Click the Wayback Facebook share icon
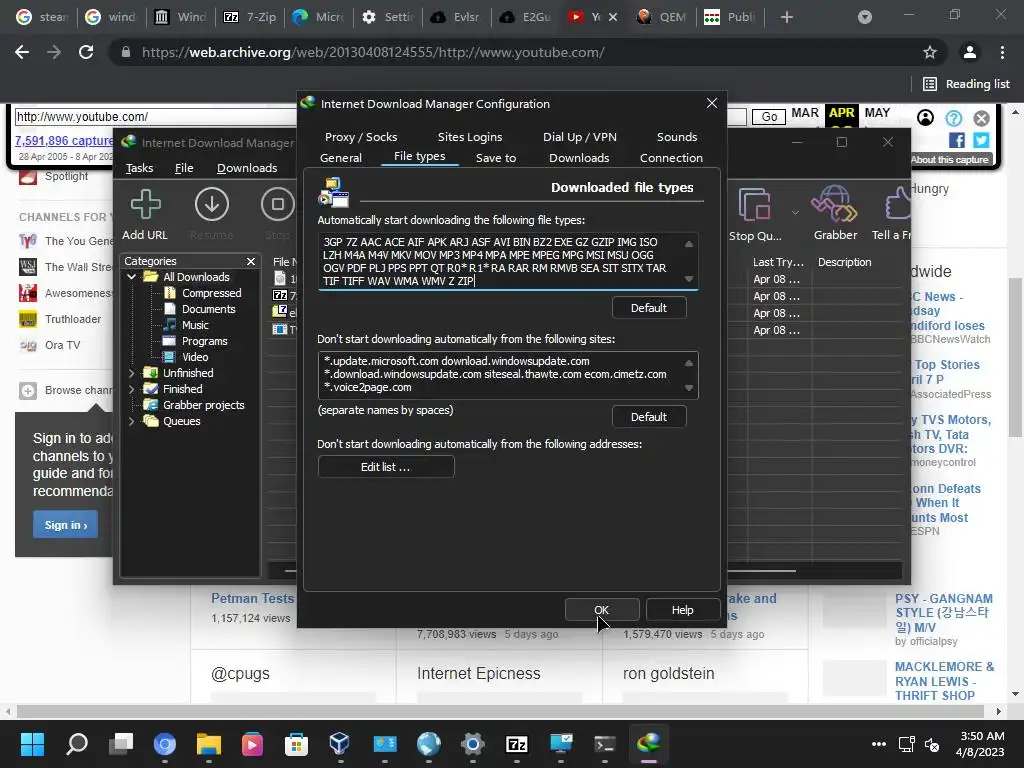The width and height of the screenshot is (1024, 768). pyautogui.click(x=957, y=140)
